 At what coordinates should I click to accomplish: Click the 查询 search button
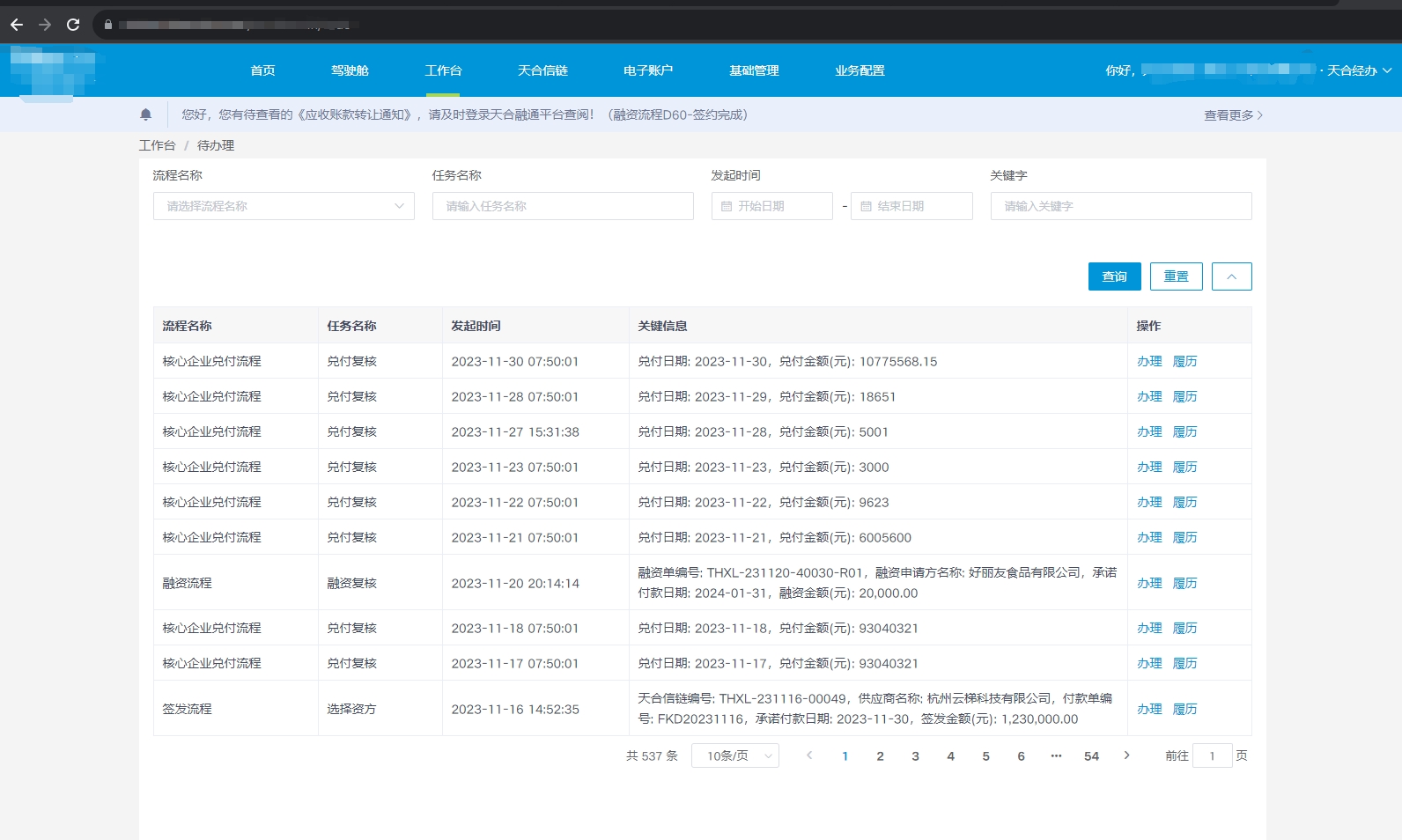pos(1115,276)
